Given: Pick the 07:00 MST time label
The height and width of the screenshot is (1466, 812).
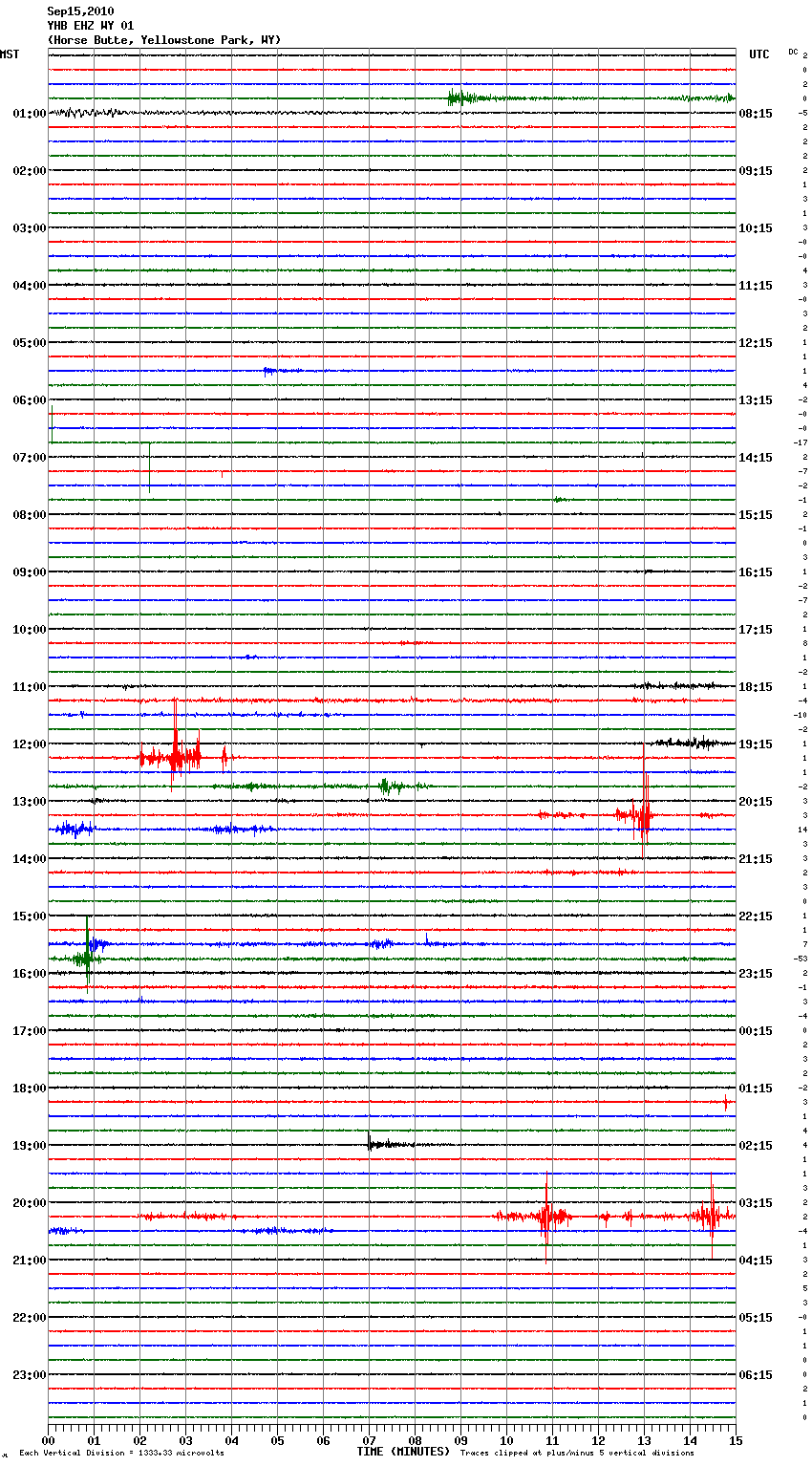Looking at the screenshot, I should point(30,458).
